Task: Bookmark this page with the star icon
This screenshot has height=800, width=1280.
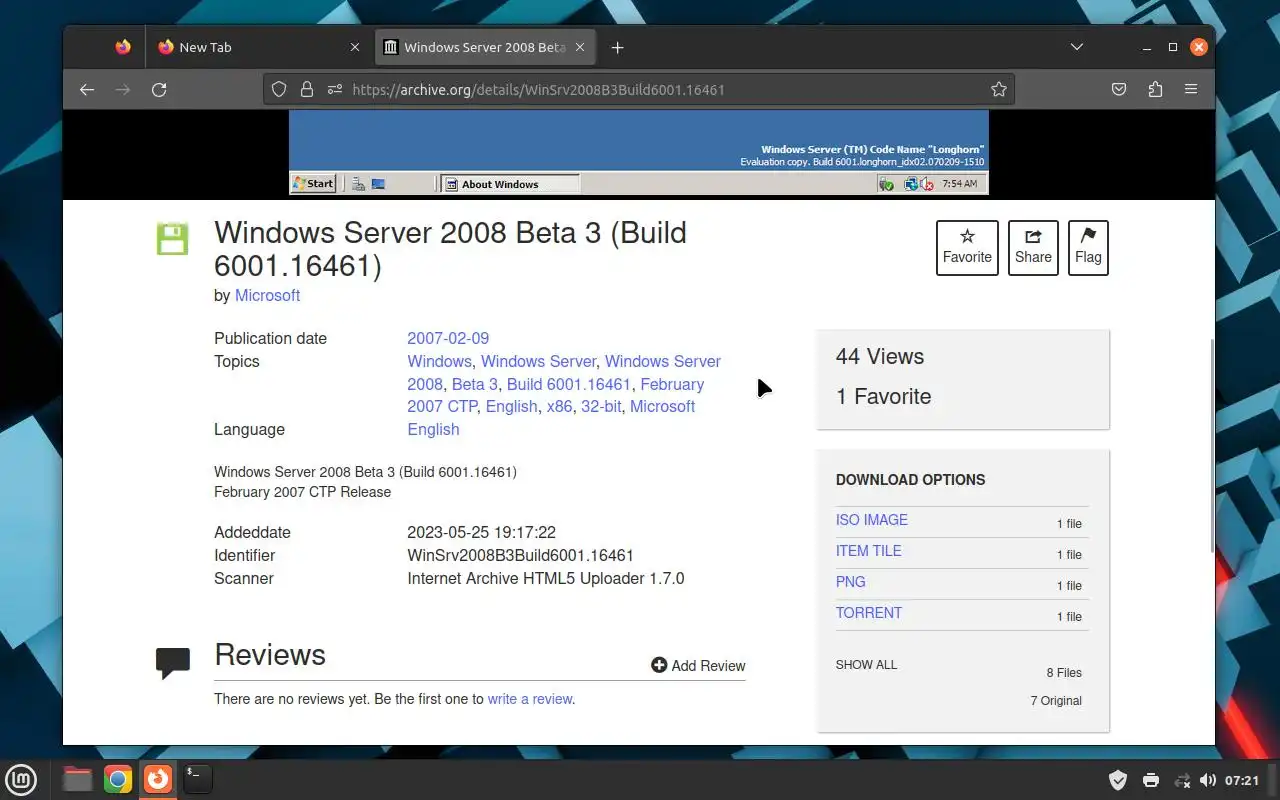Action: pos(998,89)
